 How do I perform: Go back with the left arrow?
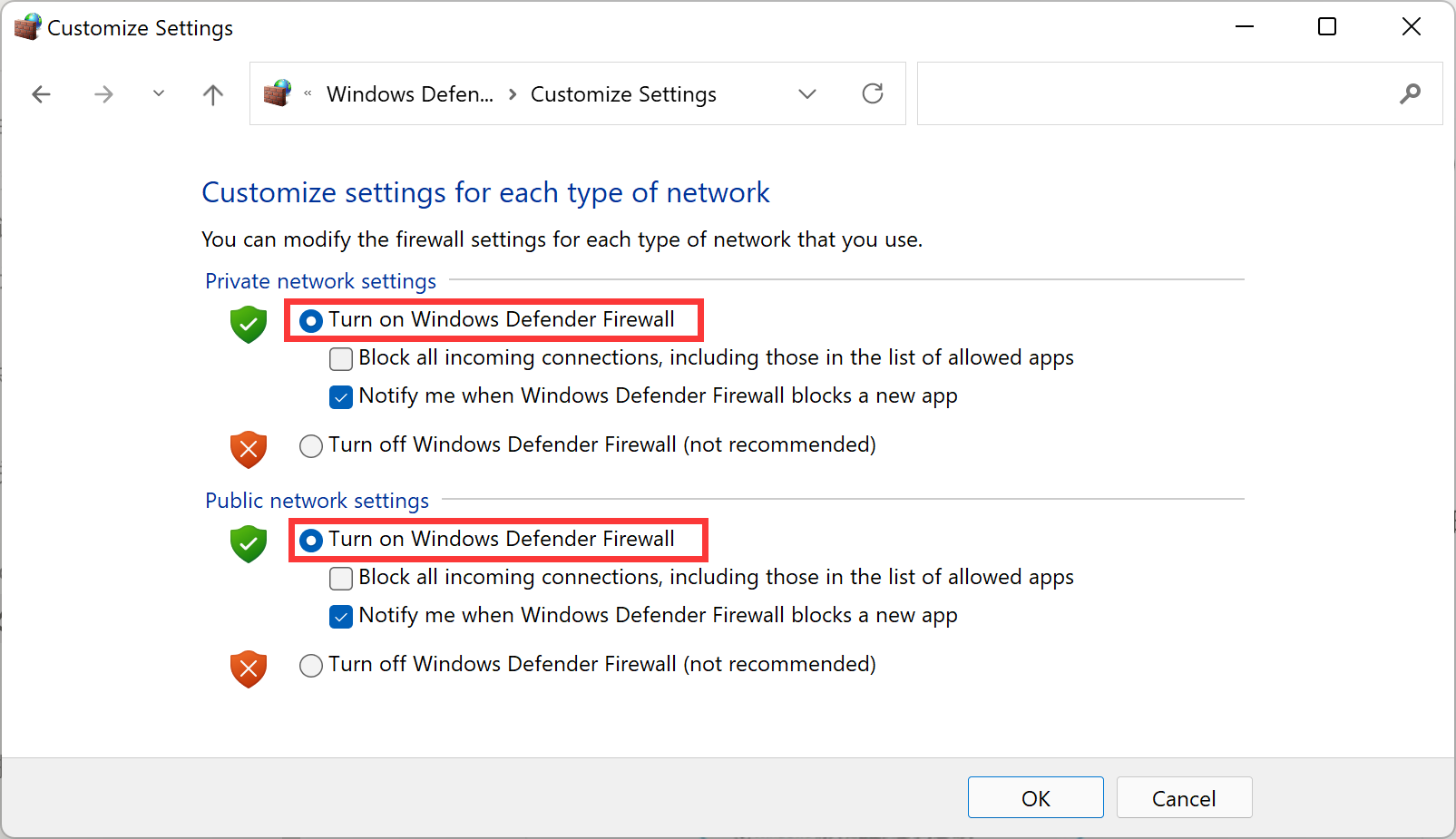(42, 94)
